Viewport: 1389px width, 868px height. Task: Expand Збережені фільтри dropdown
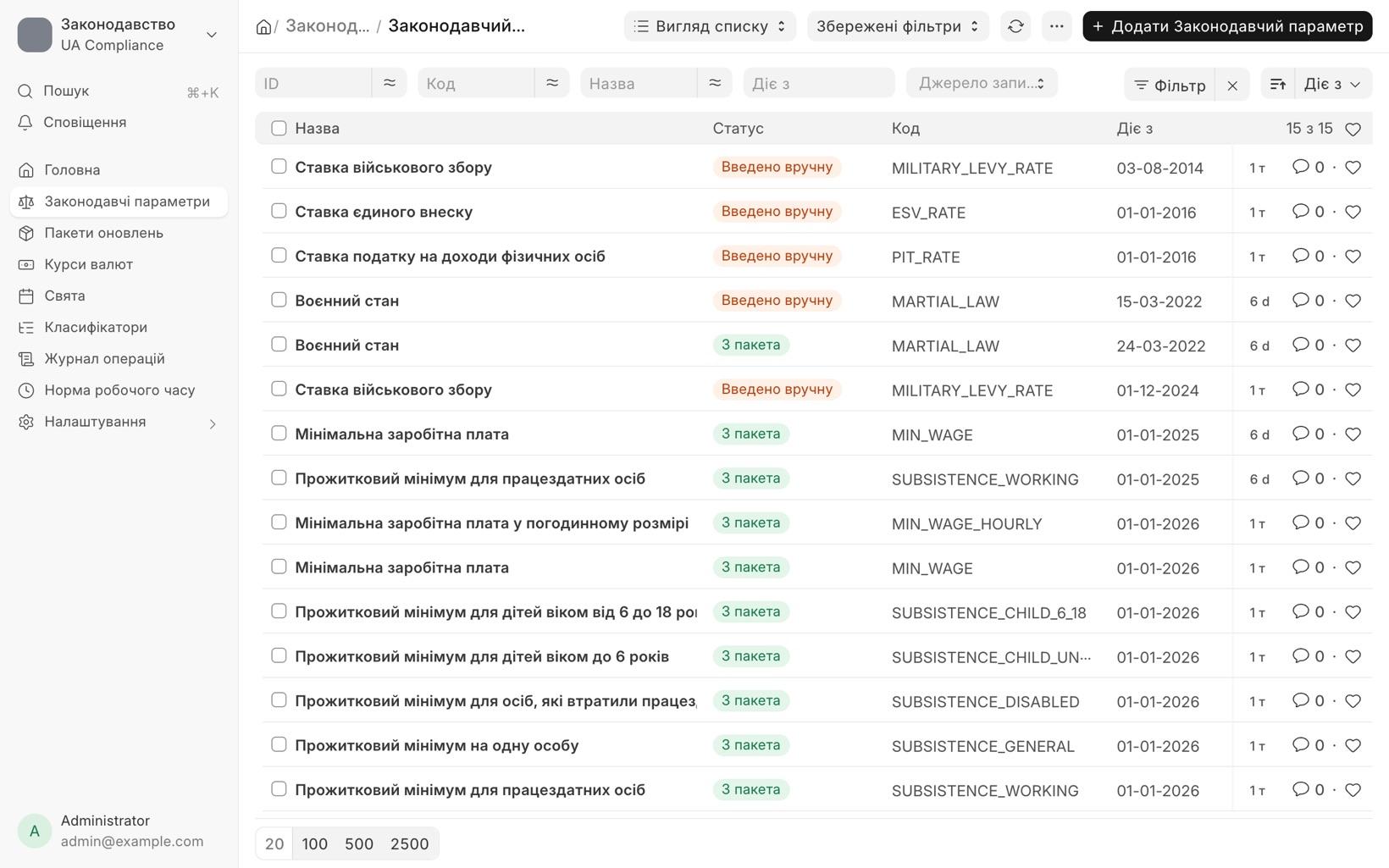899,26
